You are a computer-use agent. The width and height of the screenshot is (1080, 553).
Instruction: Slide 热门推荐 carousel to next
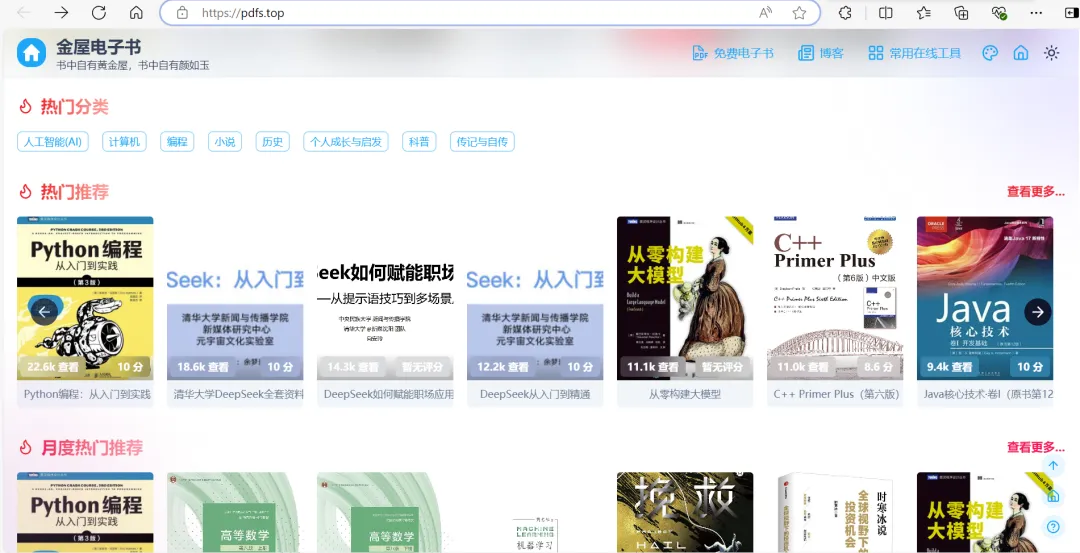pyautogui.click(x=1037, y=311)
